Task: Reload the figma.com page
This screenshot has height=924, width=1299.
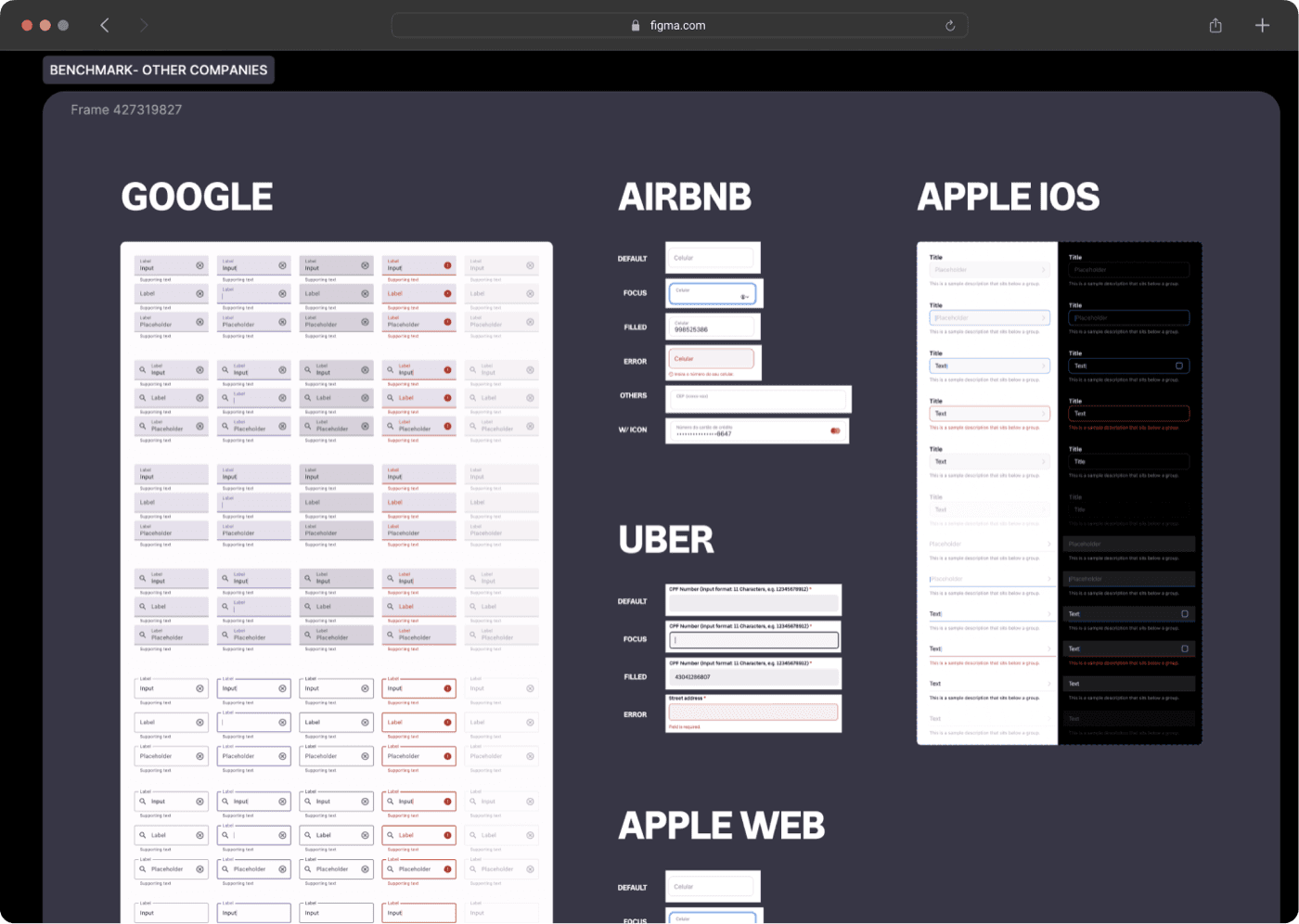Action: coord(950,26)
